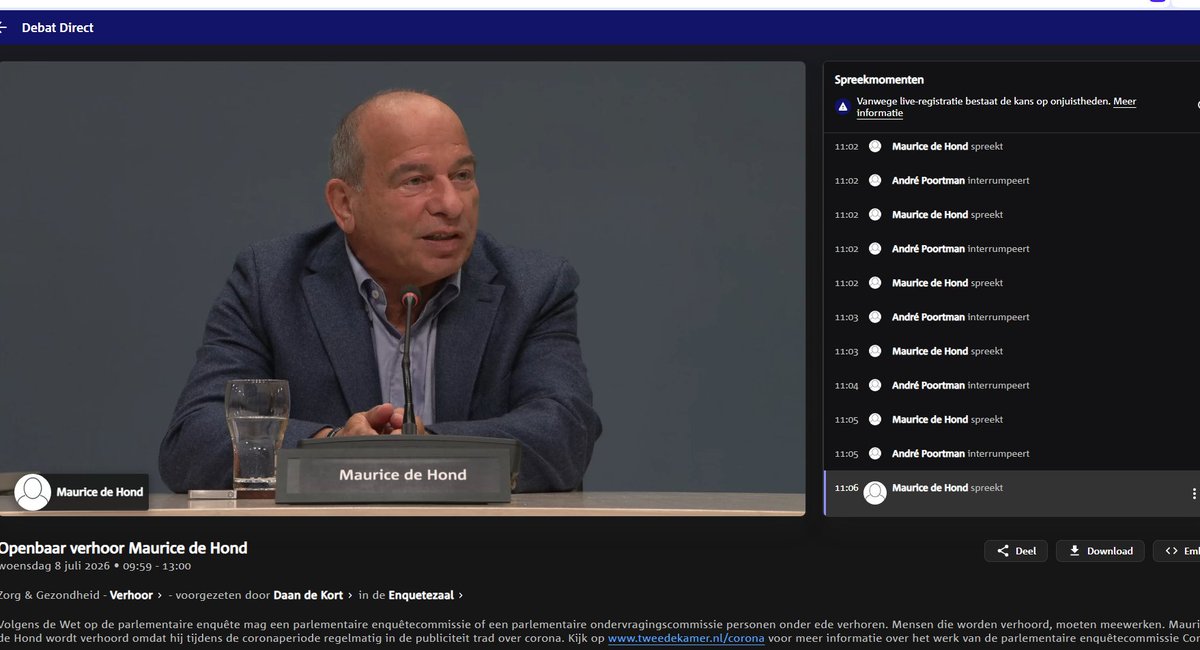Jump to 11:03 André Poortman interrumpeert moment
The height and width of the screenshot is (650, 1200).
click(x=1011, y=317)
